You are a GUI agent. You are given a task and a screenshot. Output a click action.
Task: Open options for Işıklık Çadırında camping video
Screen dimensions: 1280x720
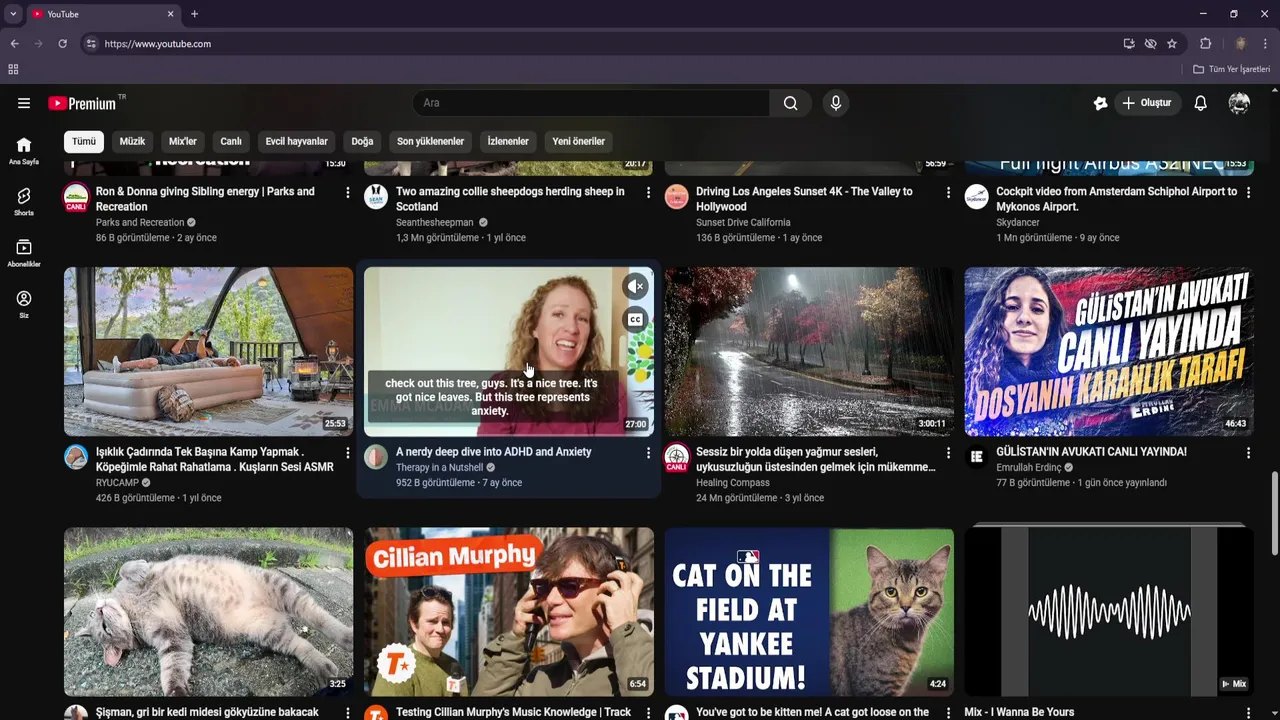click(348, 453)
